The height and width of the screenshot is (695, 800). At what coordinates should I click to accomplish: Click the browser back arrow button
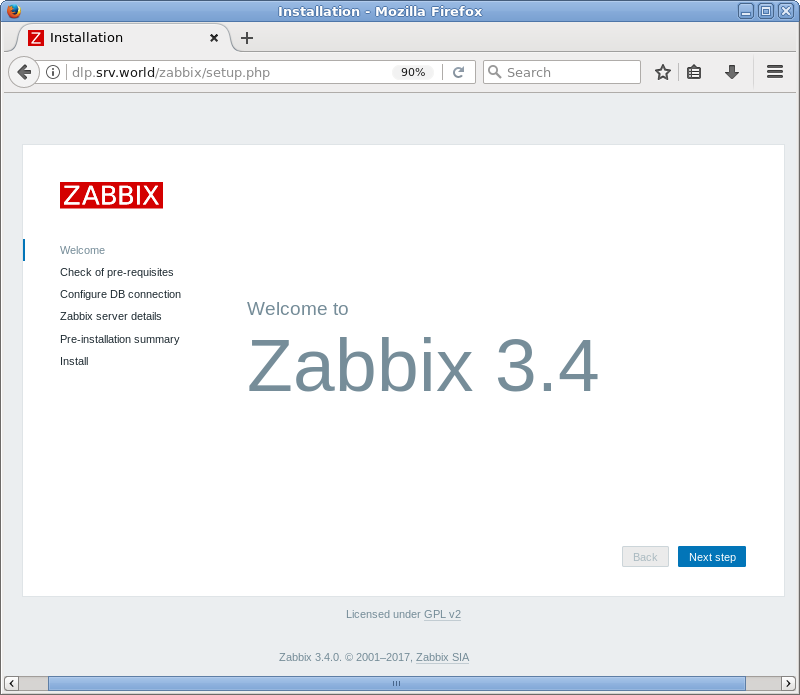coord(23,72)
